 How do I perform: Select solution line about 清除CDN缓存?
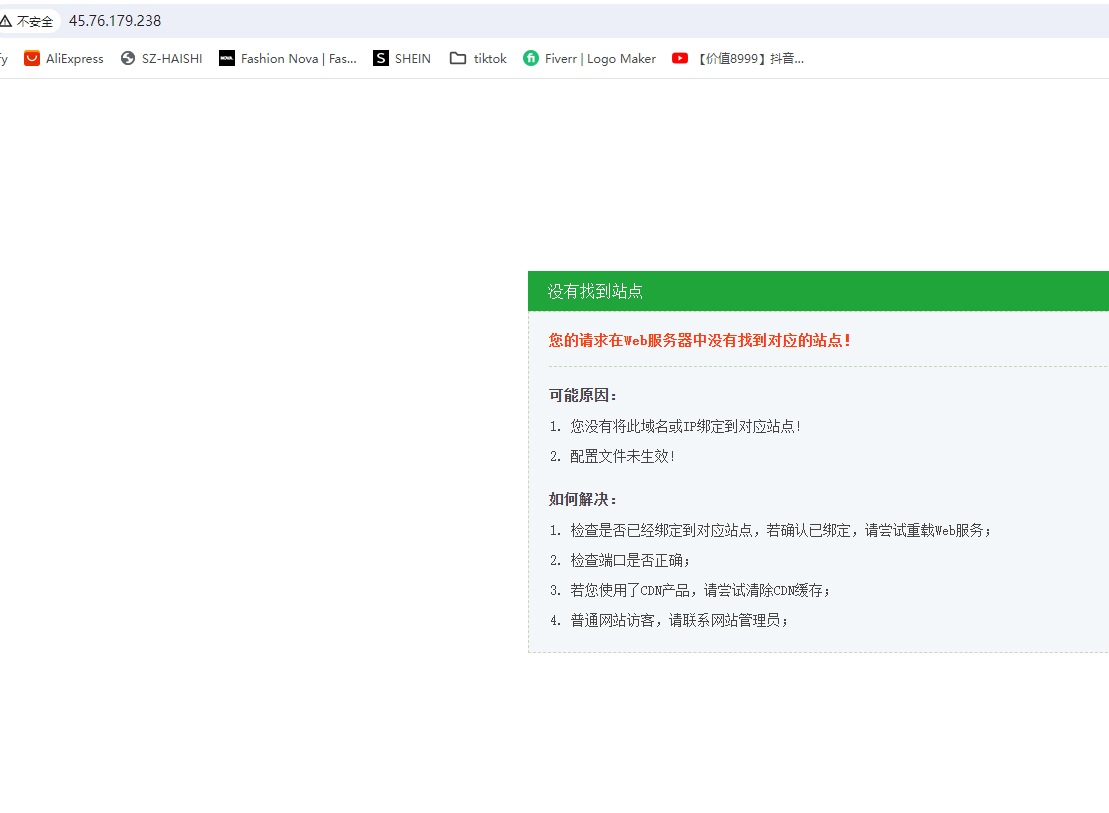(699, 590)
